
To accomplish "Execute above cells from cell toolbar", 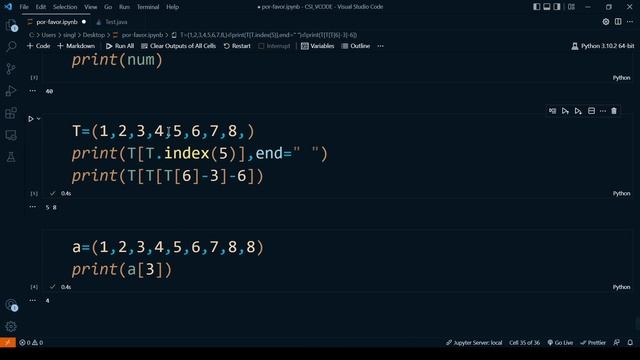I will click(565, 111).
